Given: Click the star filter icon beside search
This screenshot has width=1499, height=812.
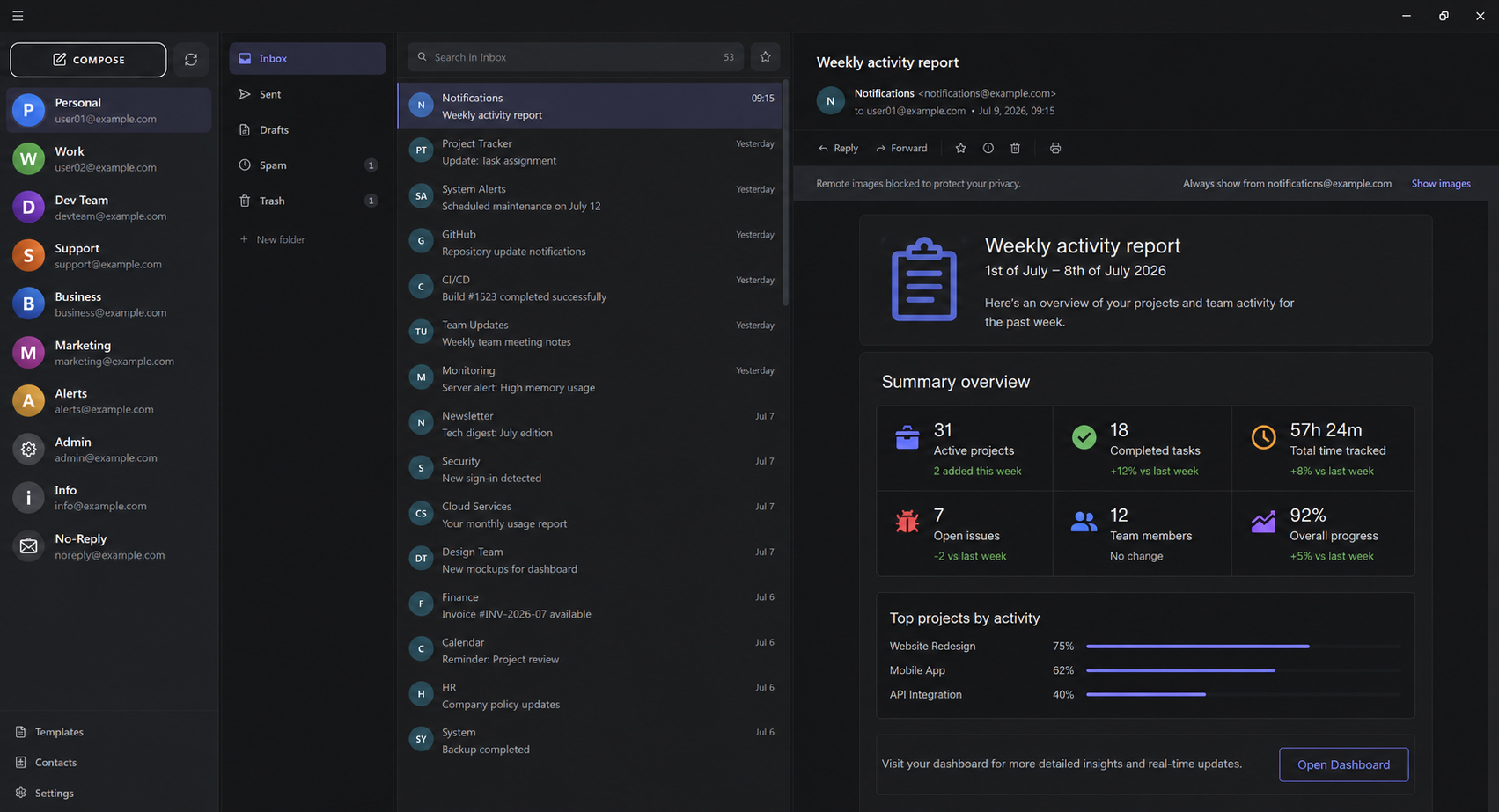Looking at the screenshot, I should (x=765, y=57).
